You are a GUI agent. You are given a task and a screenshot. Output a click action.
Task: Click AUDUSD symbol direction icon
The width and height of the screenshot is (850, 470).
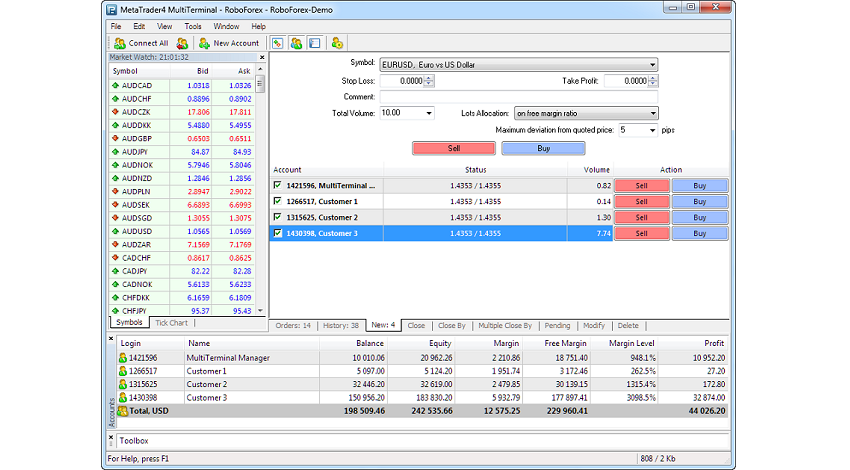tap(115, 231)
